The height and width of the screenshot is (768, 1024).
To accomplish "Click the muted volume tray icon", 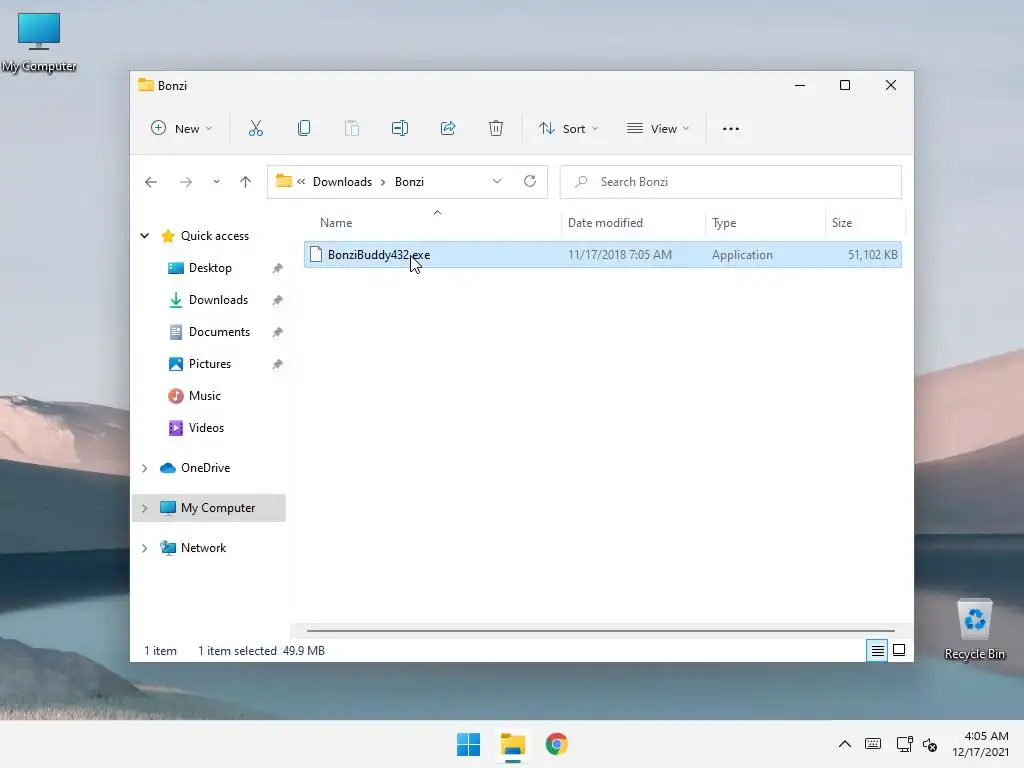I will pyautogui.click(x=930, y=744).
